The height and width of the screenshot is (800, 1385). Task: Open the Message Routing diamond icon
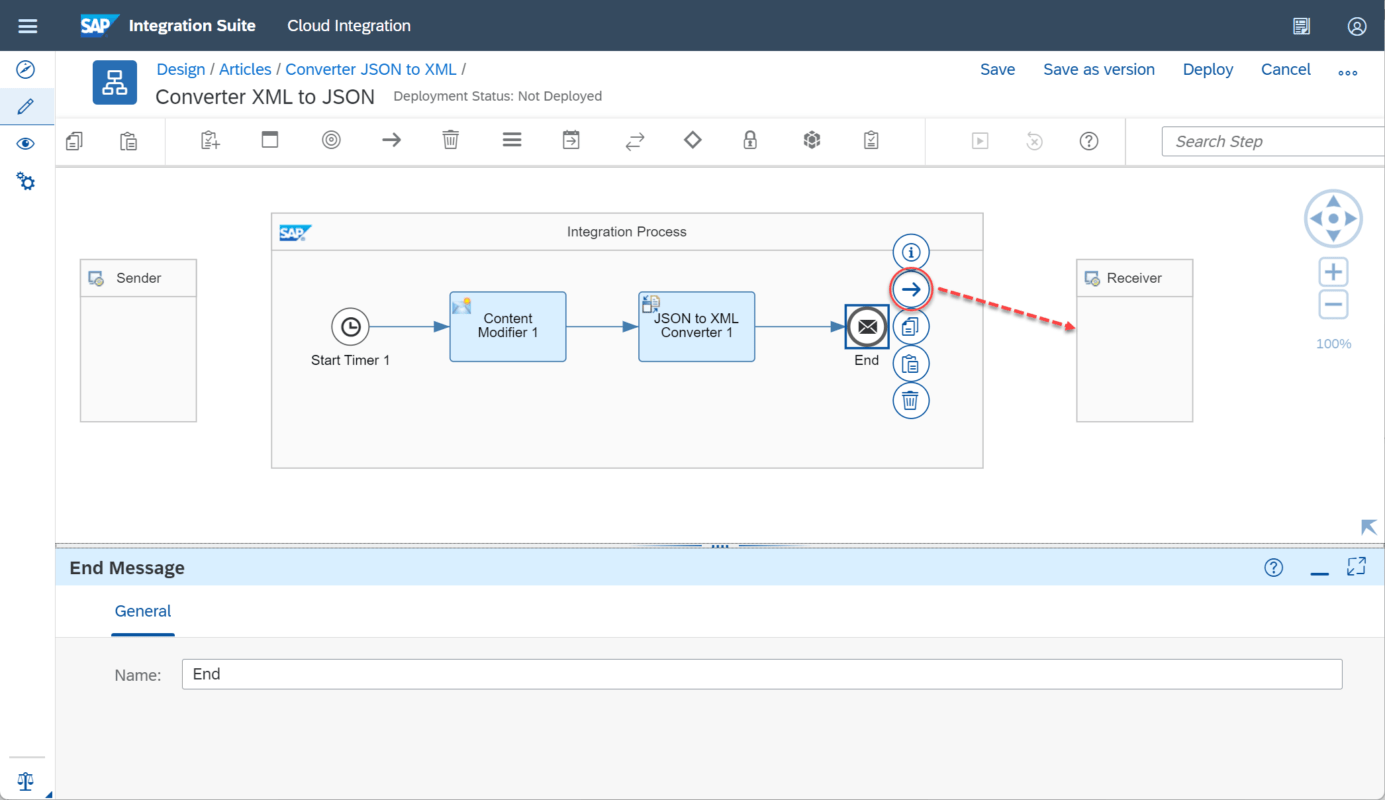coord(692,140)
